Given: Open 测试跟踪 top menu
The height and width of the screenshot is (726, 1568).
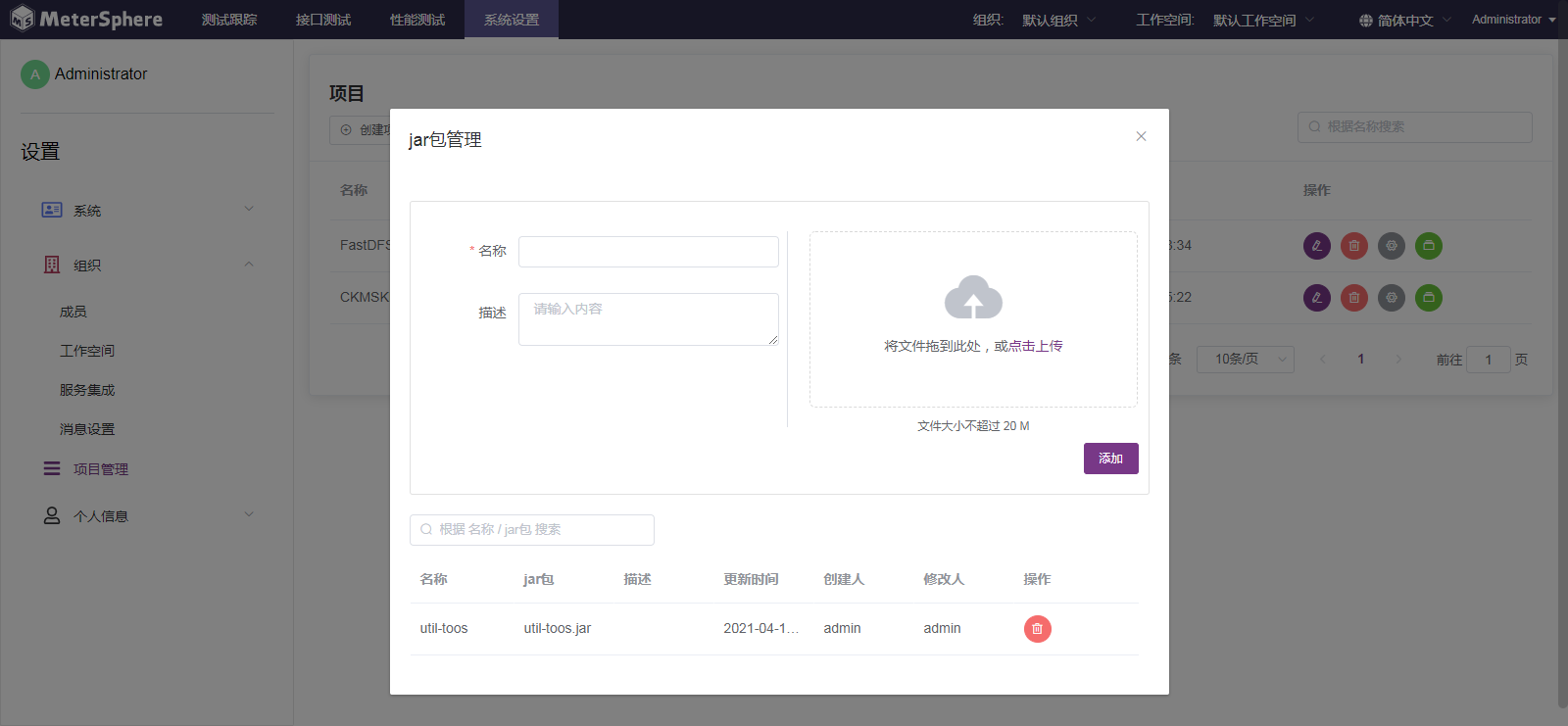Looking at the screenshot, I should (229, 20).
